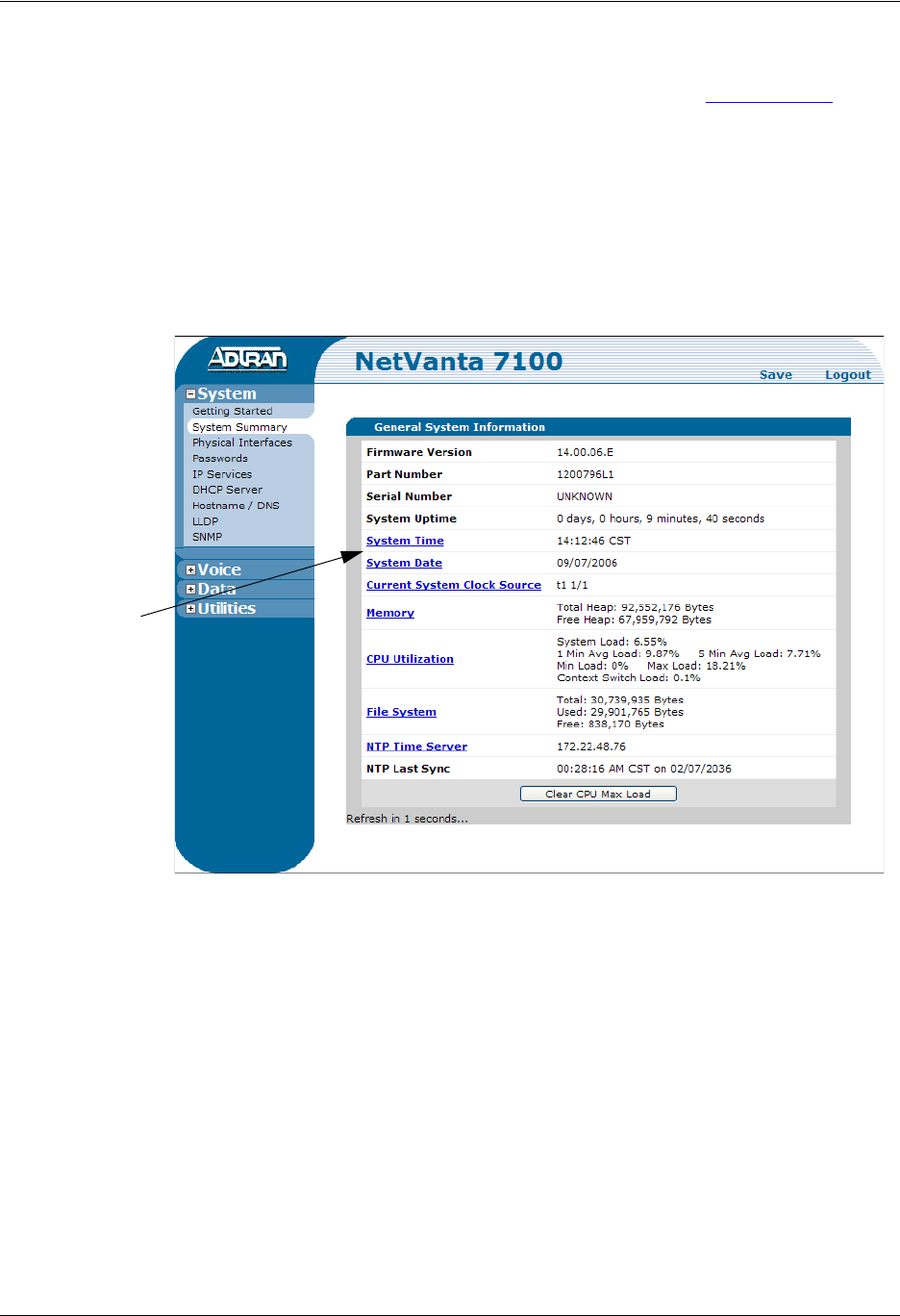Click the NTP Last Sync label

coord(408,769)
